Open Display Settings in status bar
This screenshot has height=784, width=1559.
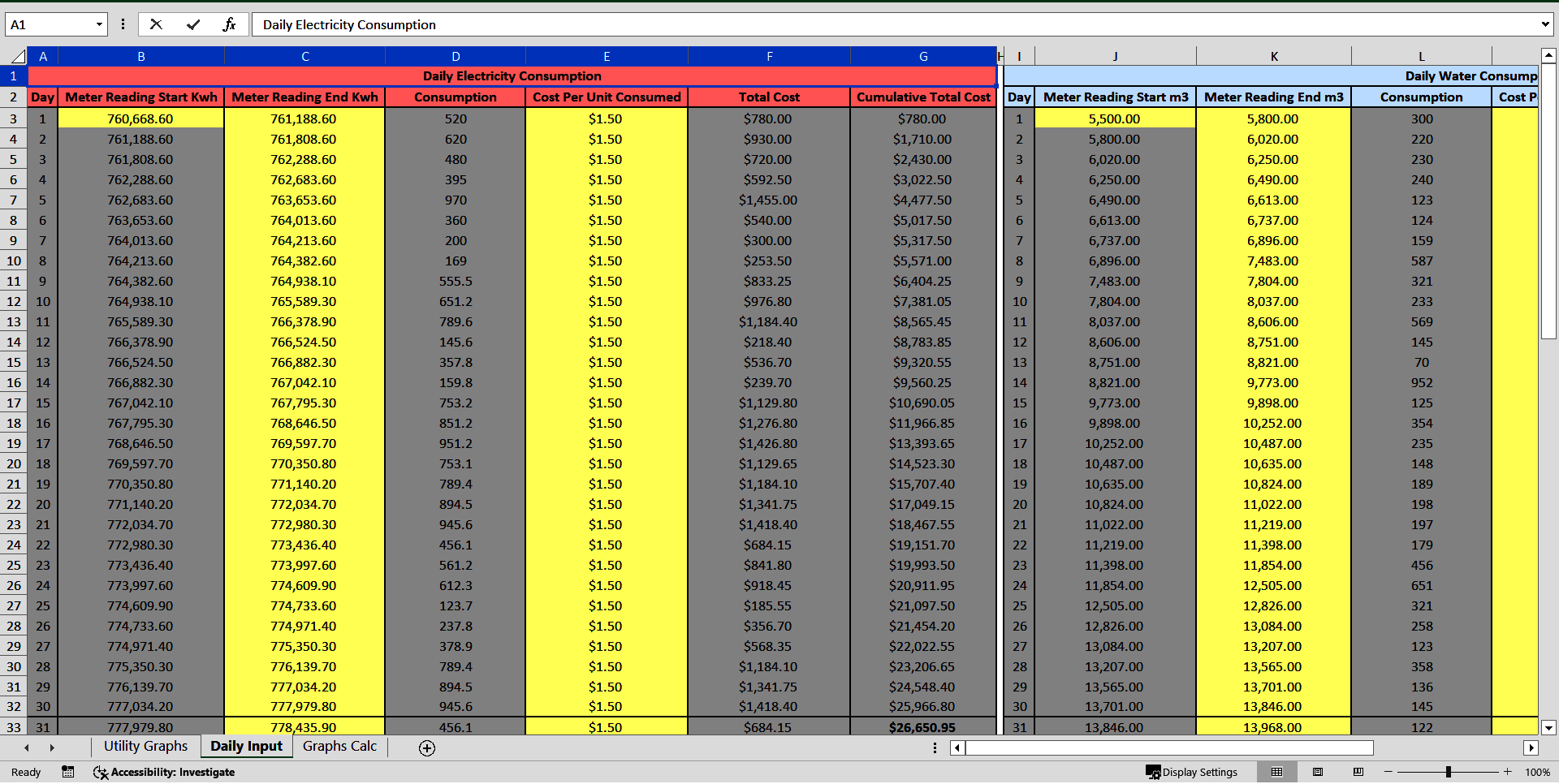(x=1191, y=772)
